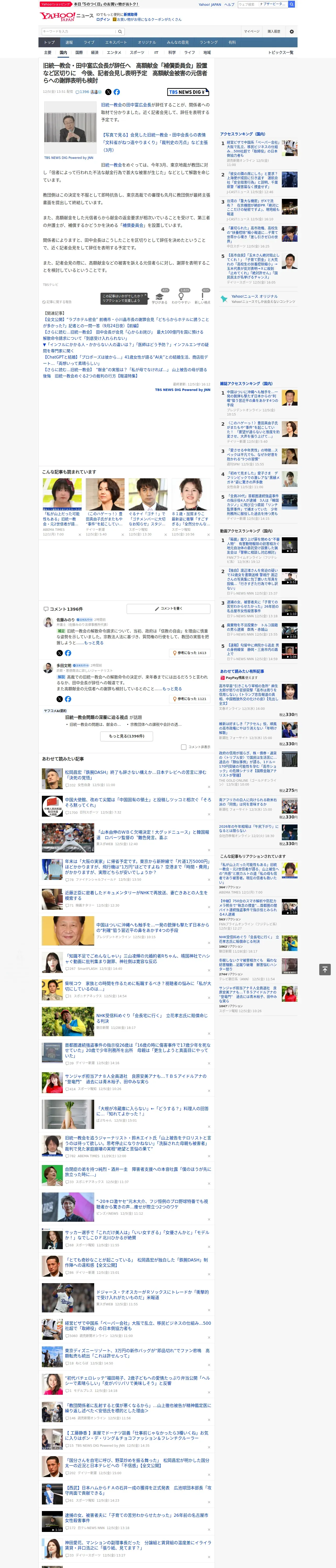Viewport: 336px width, 1568px height.
Task: Share 佐藤みのり comment on X
Action: coord(59,653)
